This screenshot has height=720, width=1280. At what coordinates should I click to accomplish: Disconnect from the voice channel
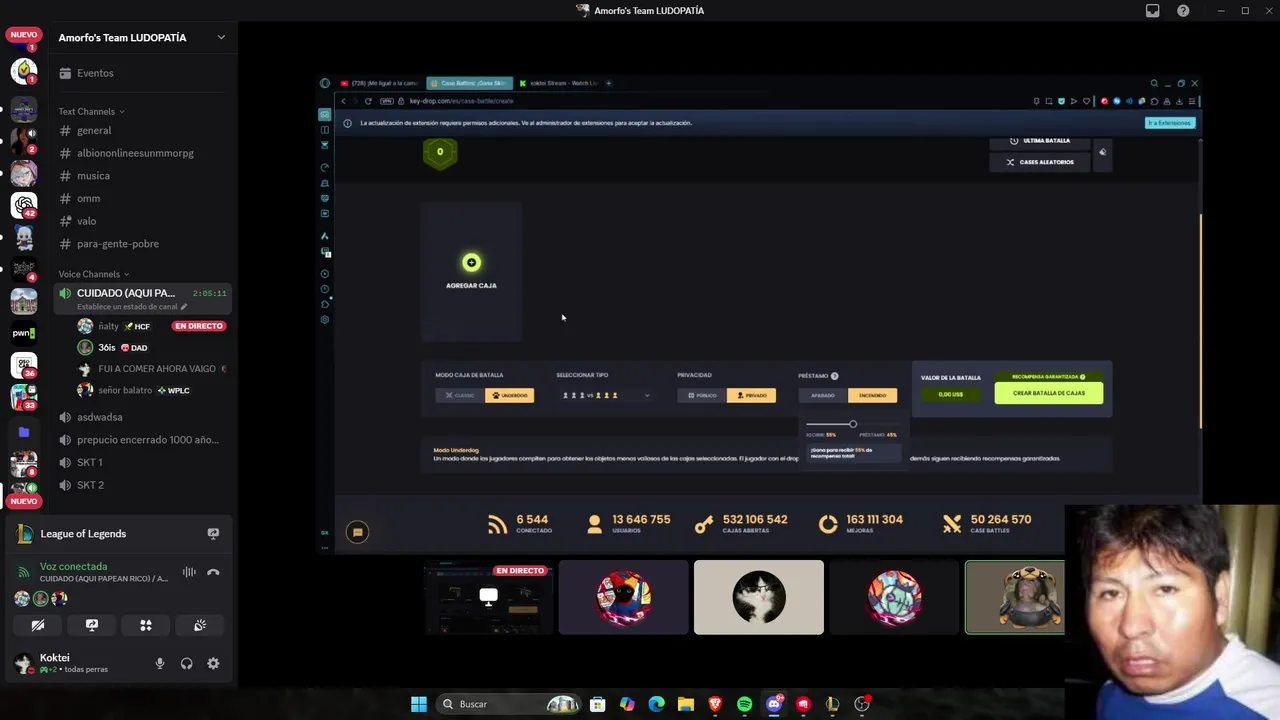tap(213, 572)
